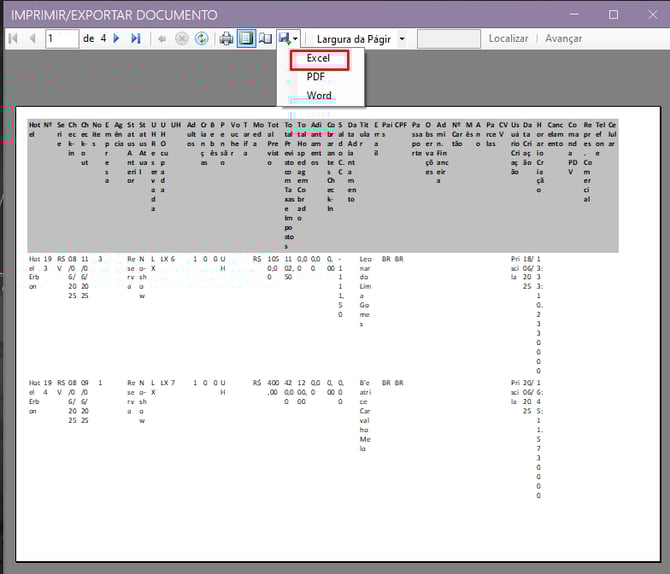Stop report rendering

(182, 38)
